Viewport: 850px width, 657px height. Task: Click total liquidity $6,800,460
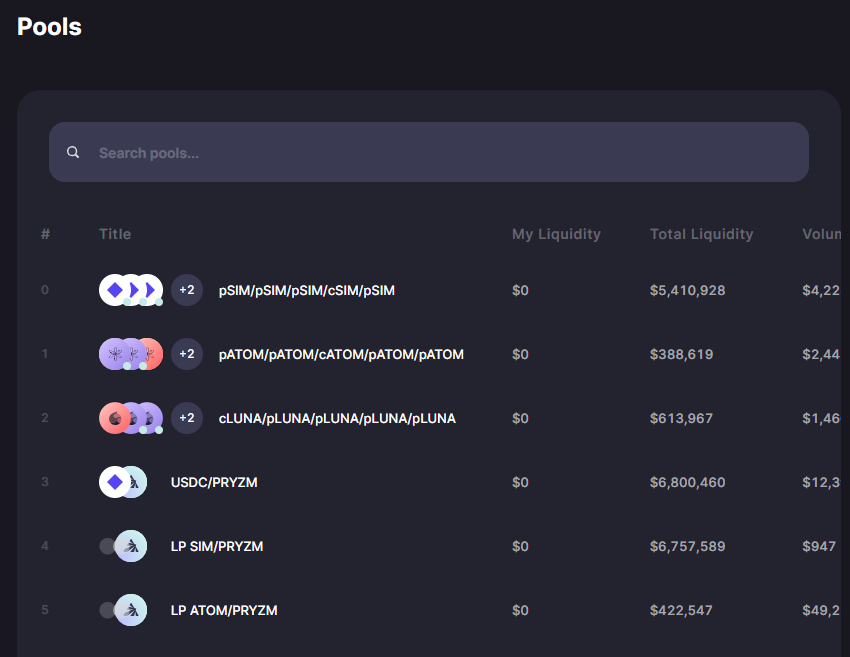tap(687, 482)
